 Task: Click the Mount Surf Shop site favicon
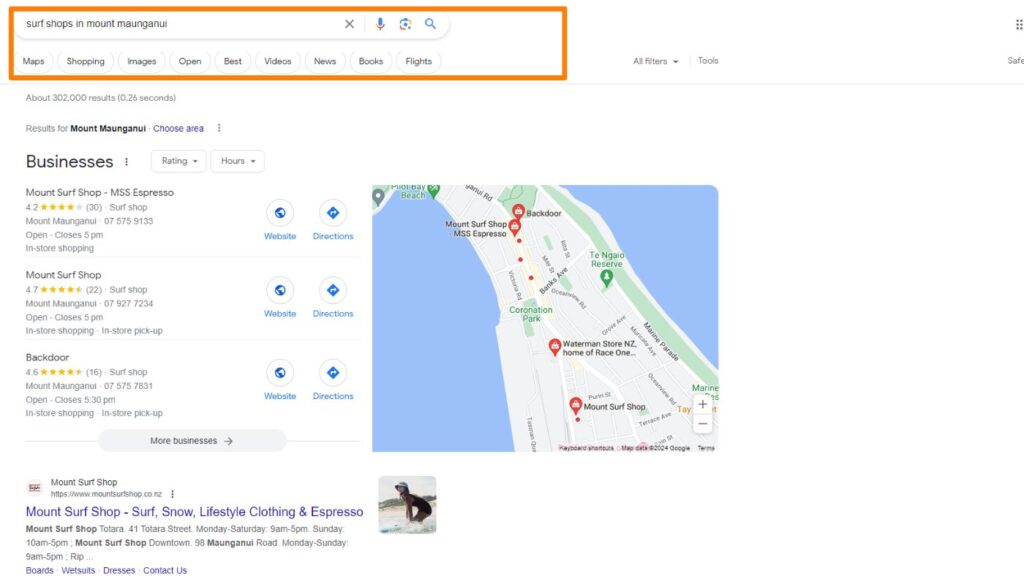coord(35,488)
